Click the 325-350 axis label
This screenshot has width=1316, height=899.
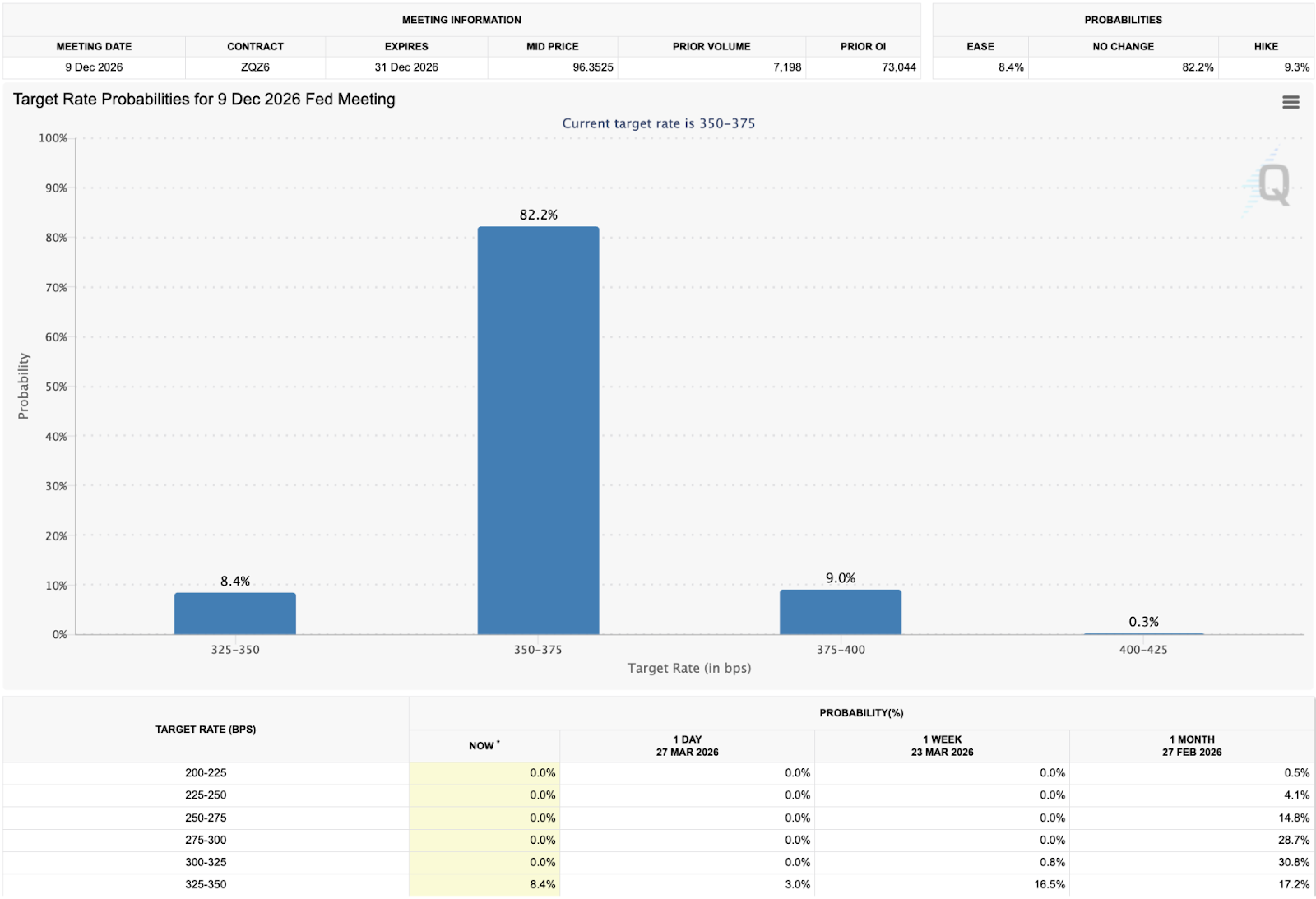tap(234, 649)
